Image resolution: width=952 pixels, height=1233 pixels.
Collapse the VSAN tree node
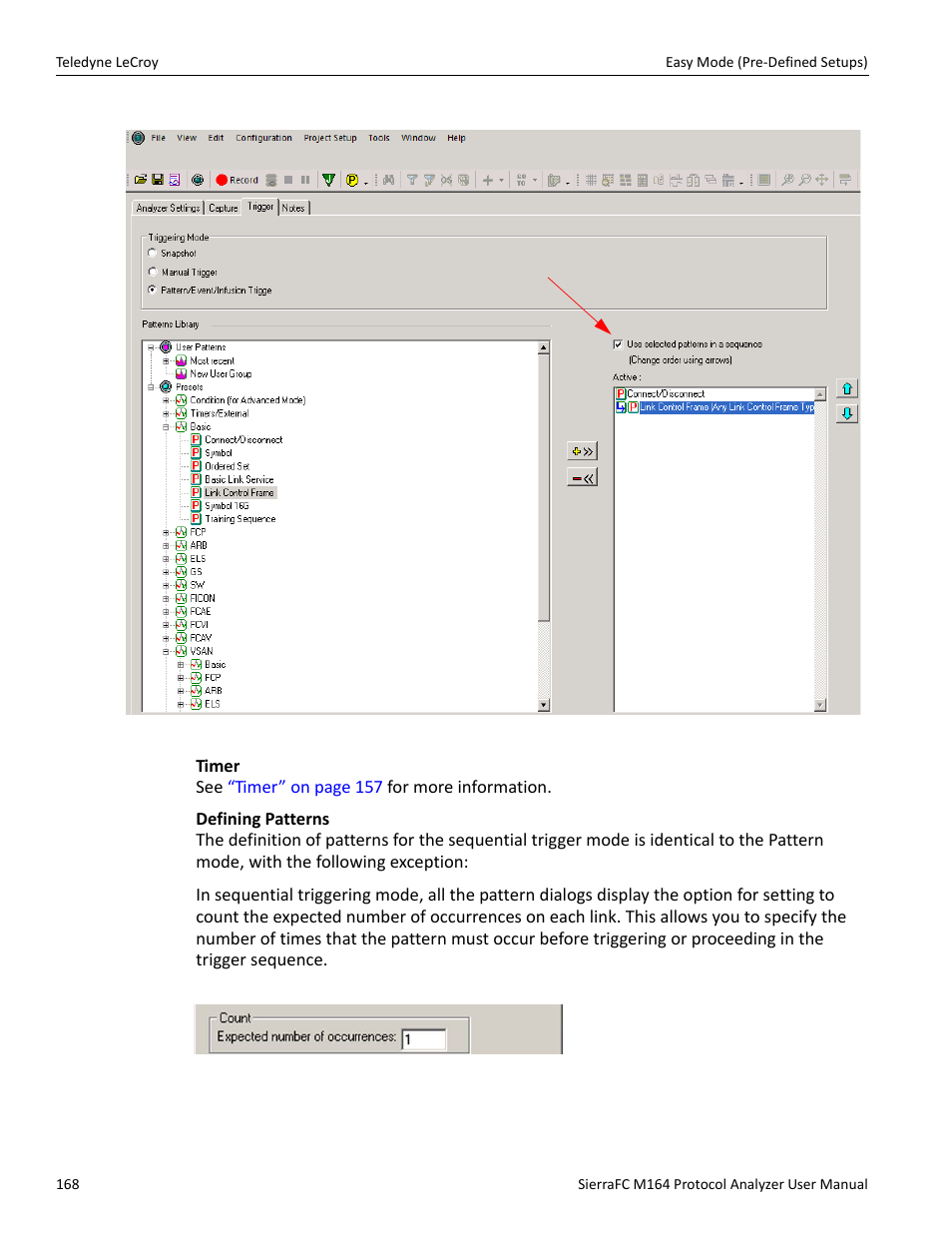(x=167, y=652)
